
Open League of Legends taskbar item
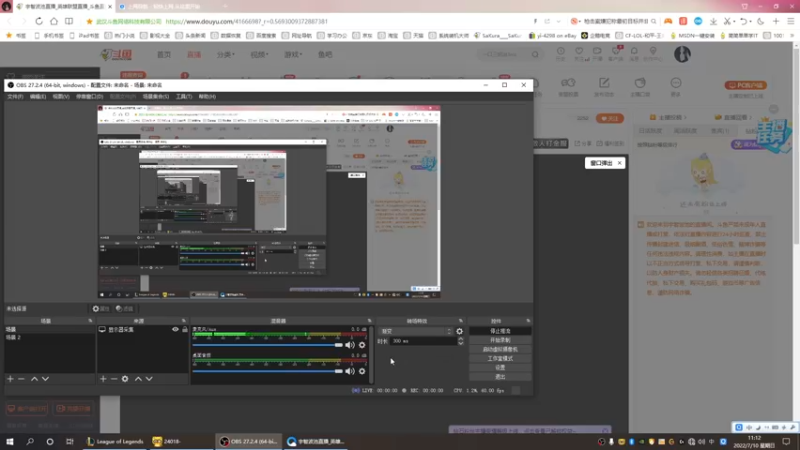[x=115, y=441]
